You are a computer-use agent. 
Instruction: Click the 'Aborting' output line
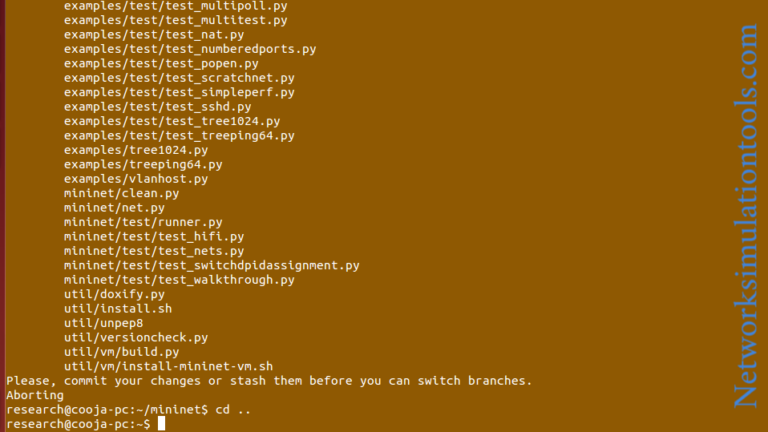[x=35, y=396]
